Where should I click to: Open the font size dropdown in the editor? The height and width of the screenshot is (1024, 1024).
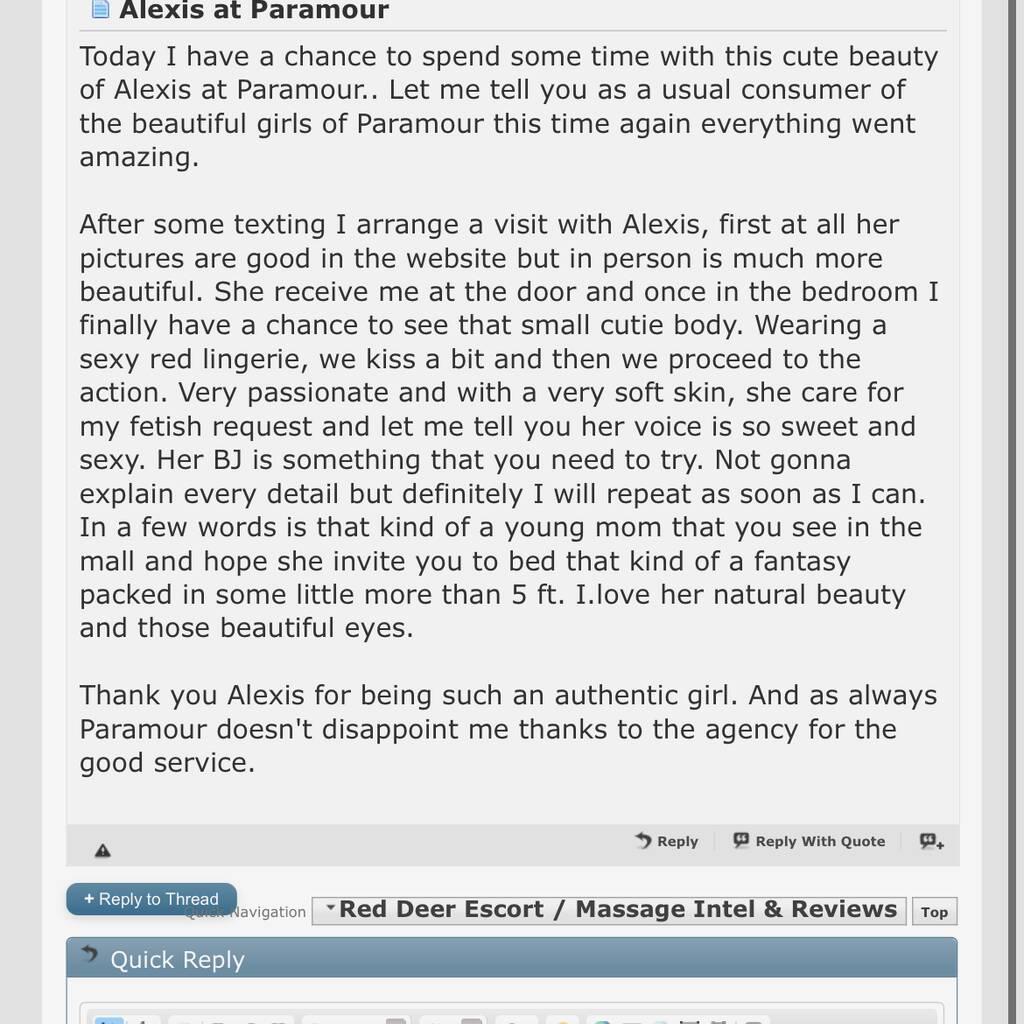(452, 1020)
